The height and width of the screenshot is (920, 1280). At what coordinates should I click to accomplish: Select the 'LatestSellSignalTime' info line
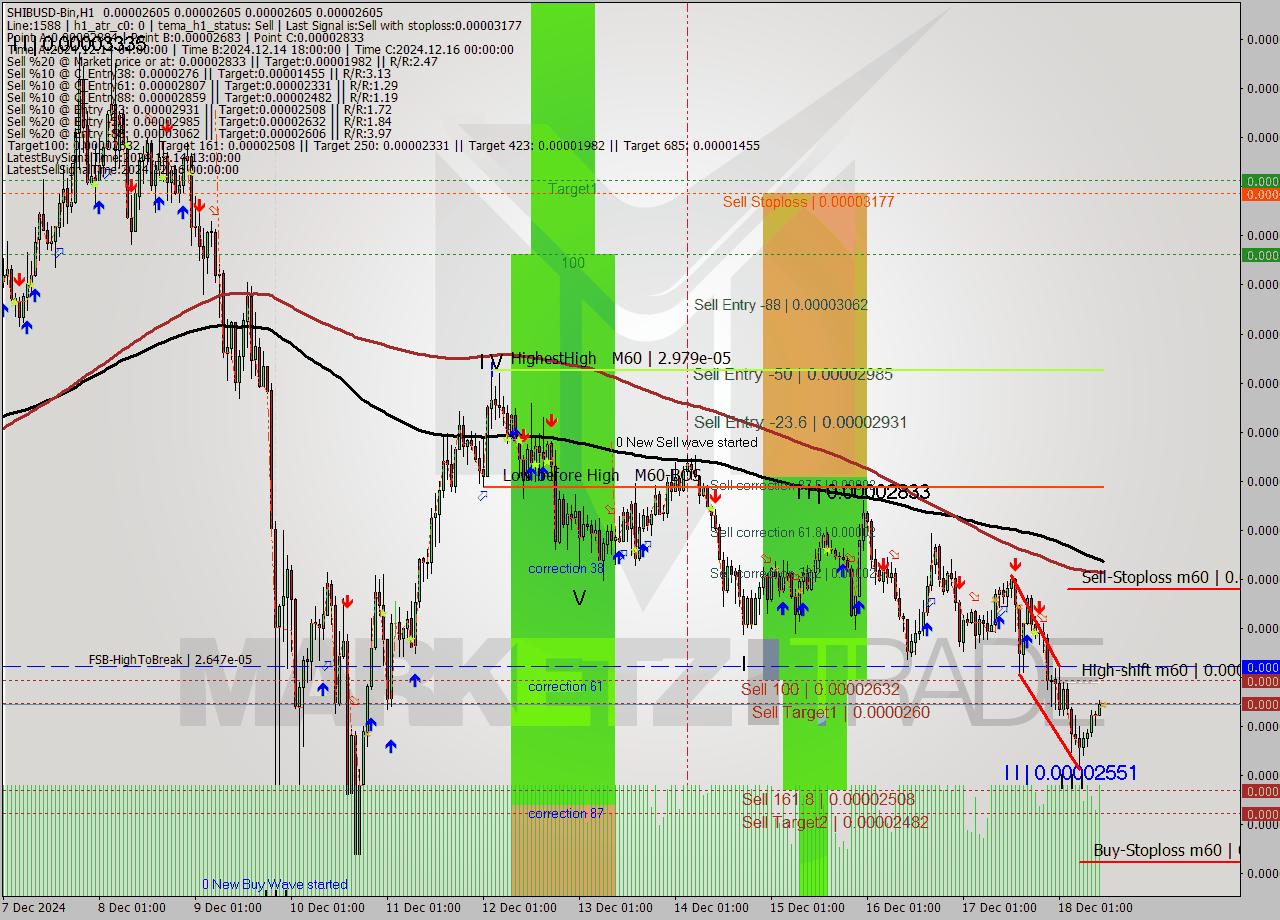point(123,170)
